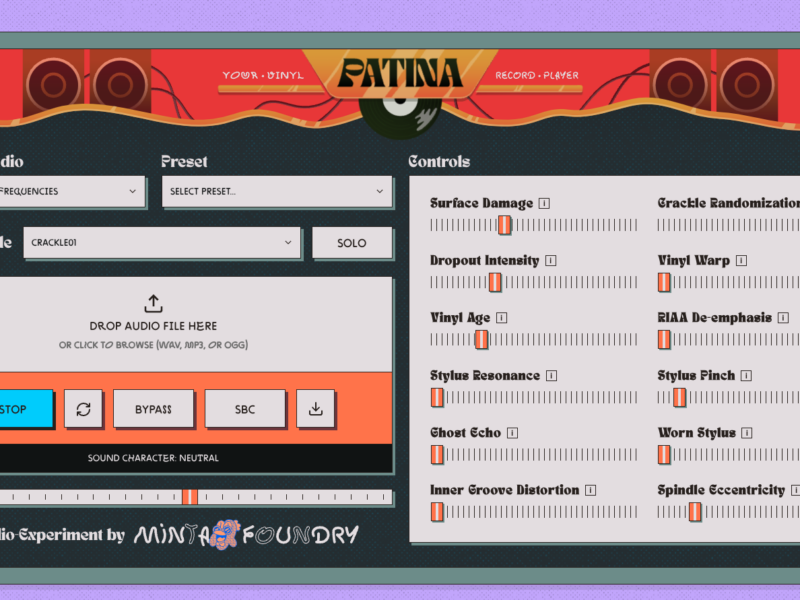Screen dimensions: 800x600
Task: Show Stylus Resonance info tooltip icon
Action: click(552, 376)
